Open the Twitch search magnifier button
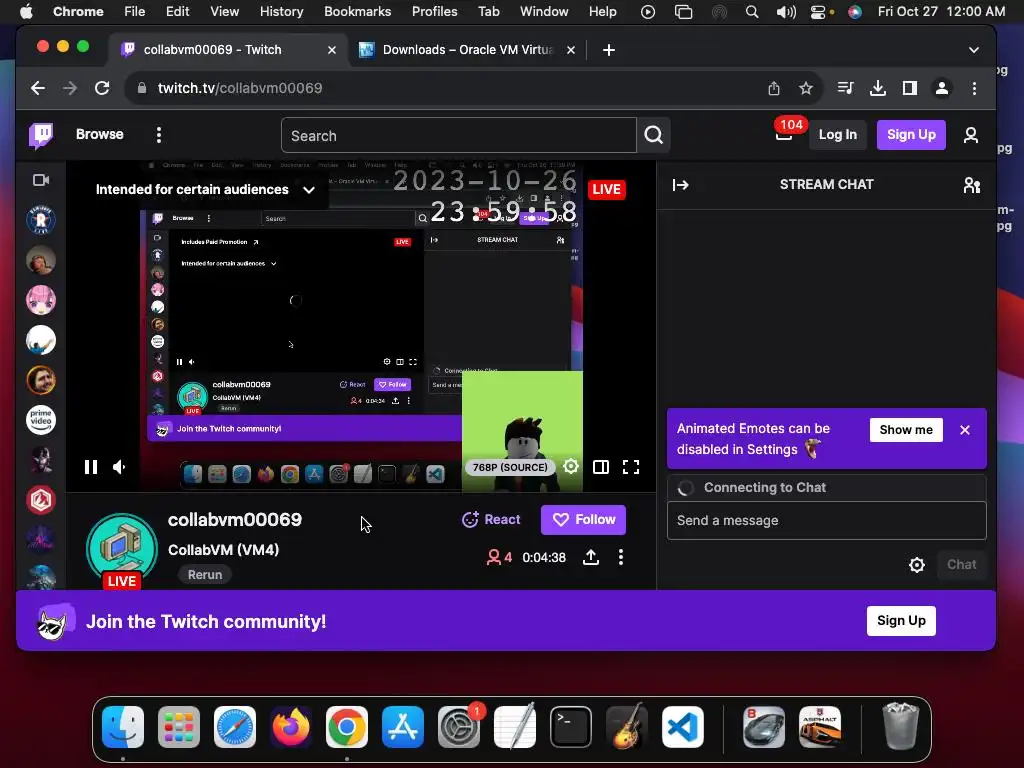 (654, 135)
